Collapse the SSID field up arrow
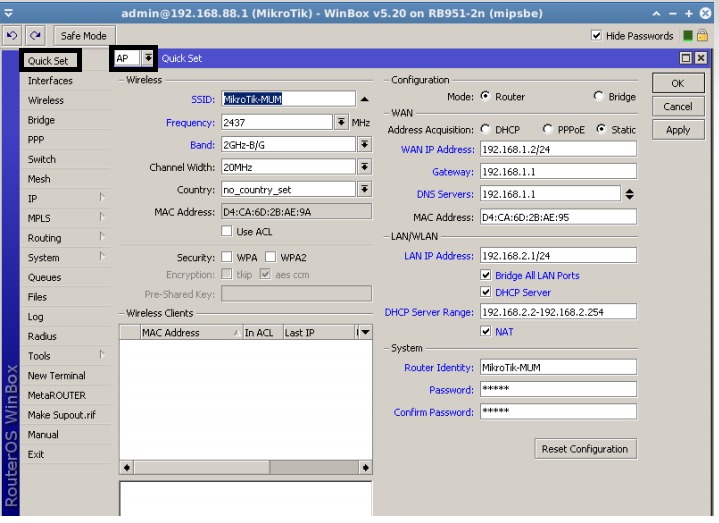719x523 pixels. [365, 99]
